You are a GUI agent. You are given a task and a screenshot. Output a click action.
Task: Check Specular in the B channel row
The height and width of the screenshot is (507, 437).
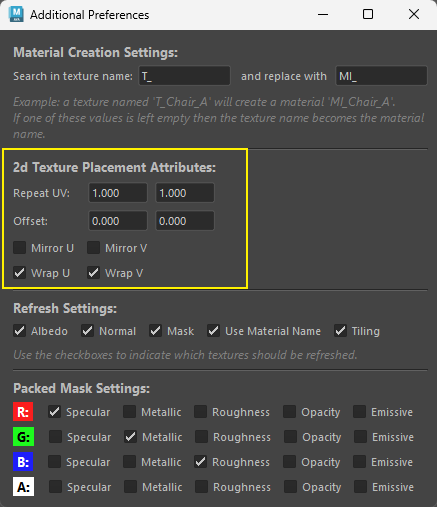coord(55,462)
